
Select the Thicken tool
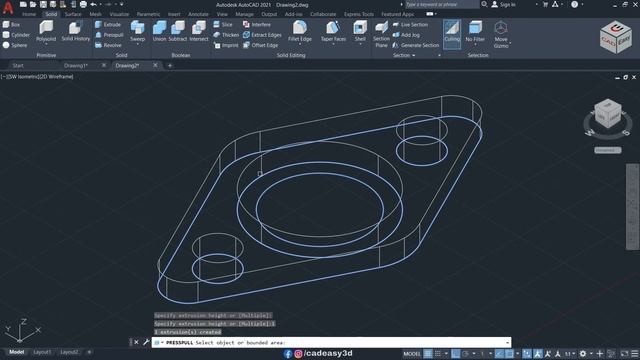226,35
